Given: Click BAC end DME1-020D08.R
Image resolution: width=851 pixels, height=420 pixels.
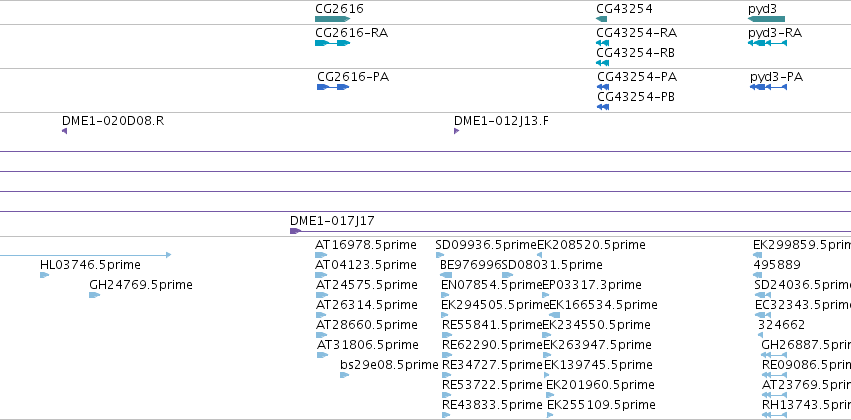Looking at the screenshot, I should [x=113, y=120].
